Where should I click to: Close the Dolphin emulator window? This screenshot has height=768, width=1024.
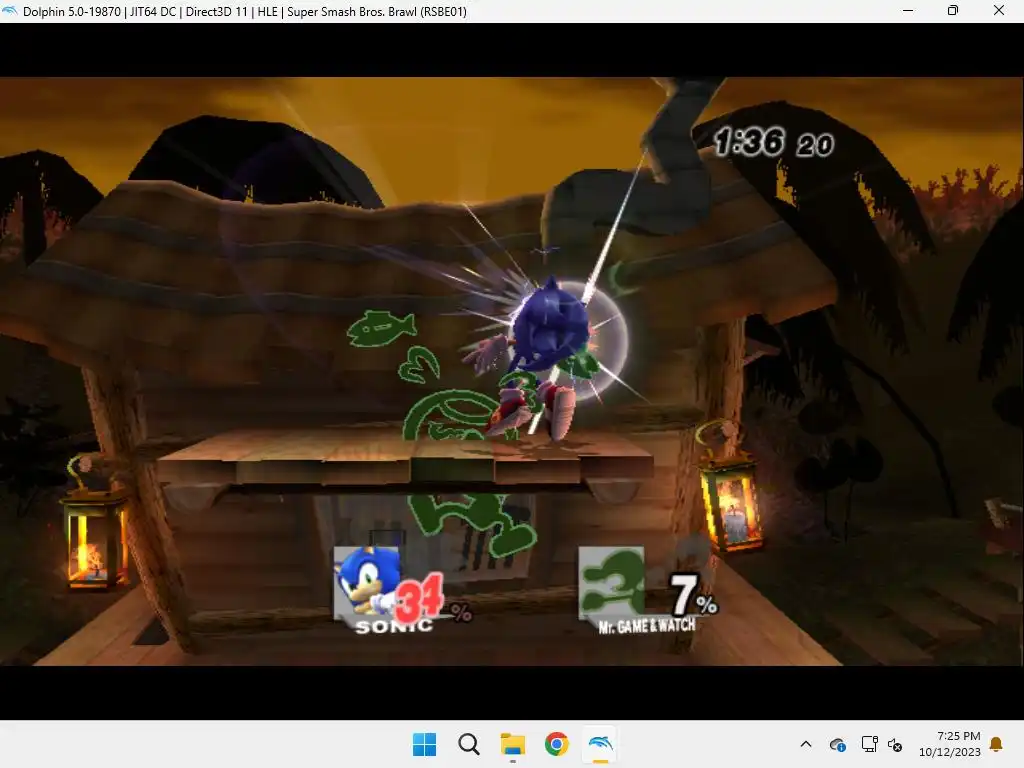click(999, 10)
